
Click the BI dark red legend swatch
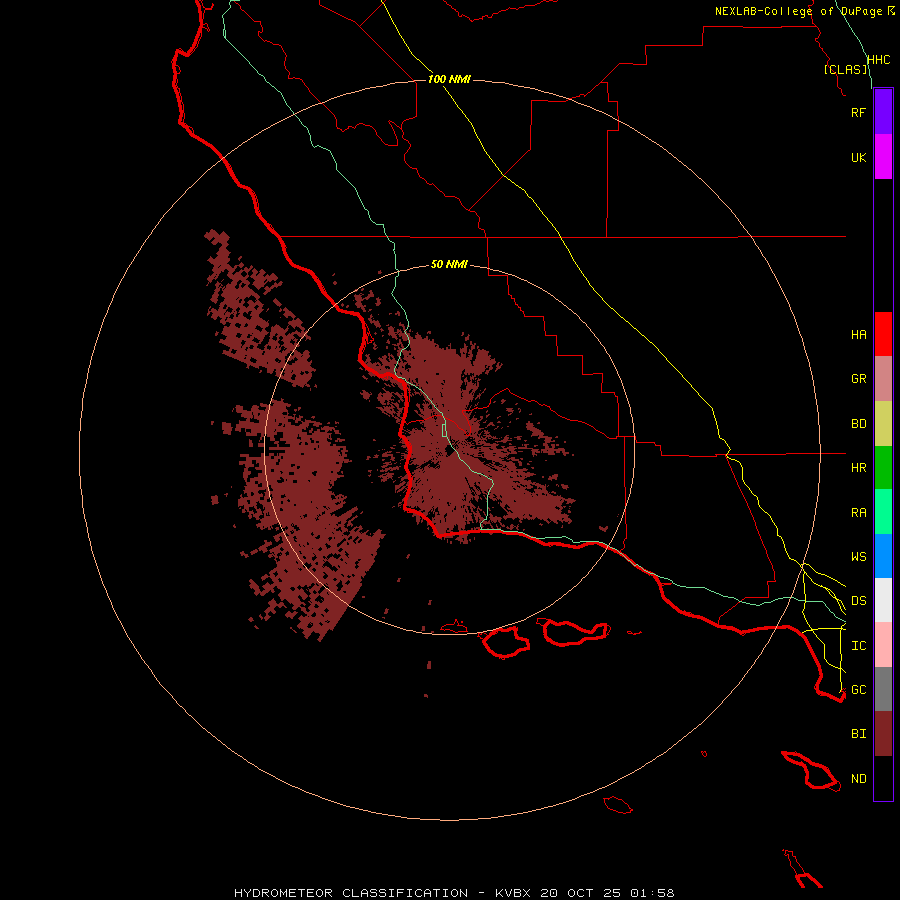coord(883,734)
